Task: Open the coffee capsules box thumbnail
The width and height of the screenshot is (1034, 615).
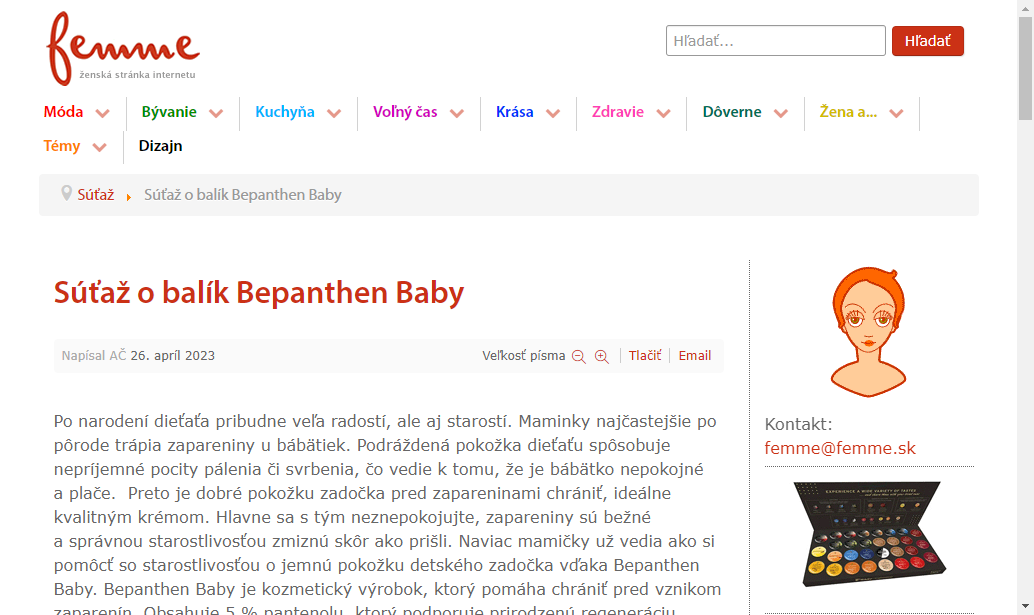Action: (x=870, y=534)
